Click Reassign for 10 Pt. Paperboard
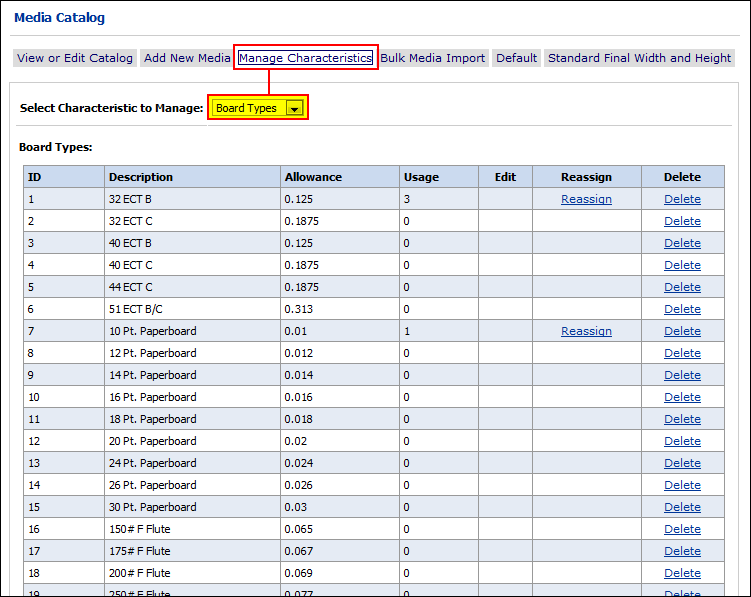The image size is (751, 597). pyautogui.click(x=586, y=331)
